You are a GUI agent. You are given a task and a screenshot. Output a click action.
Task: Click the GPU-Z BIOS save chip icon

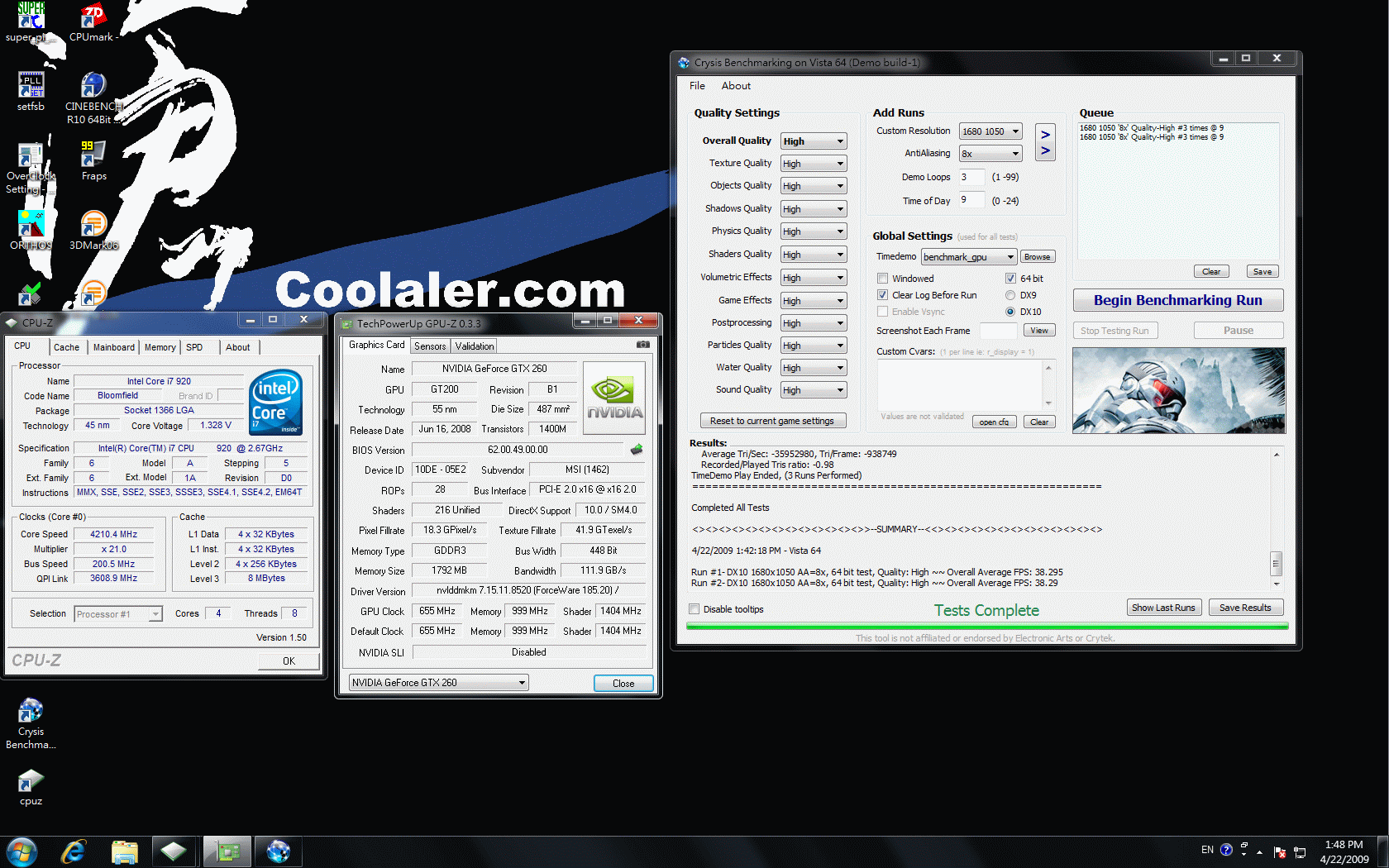pos(636,450)
